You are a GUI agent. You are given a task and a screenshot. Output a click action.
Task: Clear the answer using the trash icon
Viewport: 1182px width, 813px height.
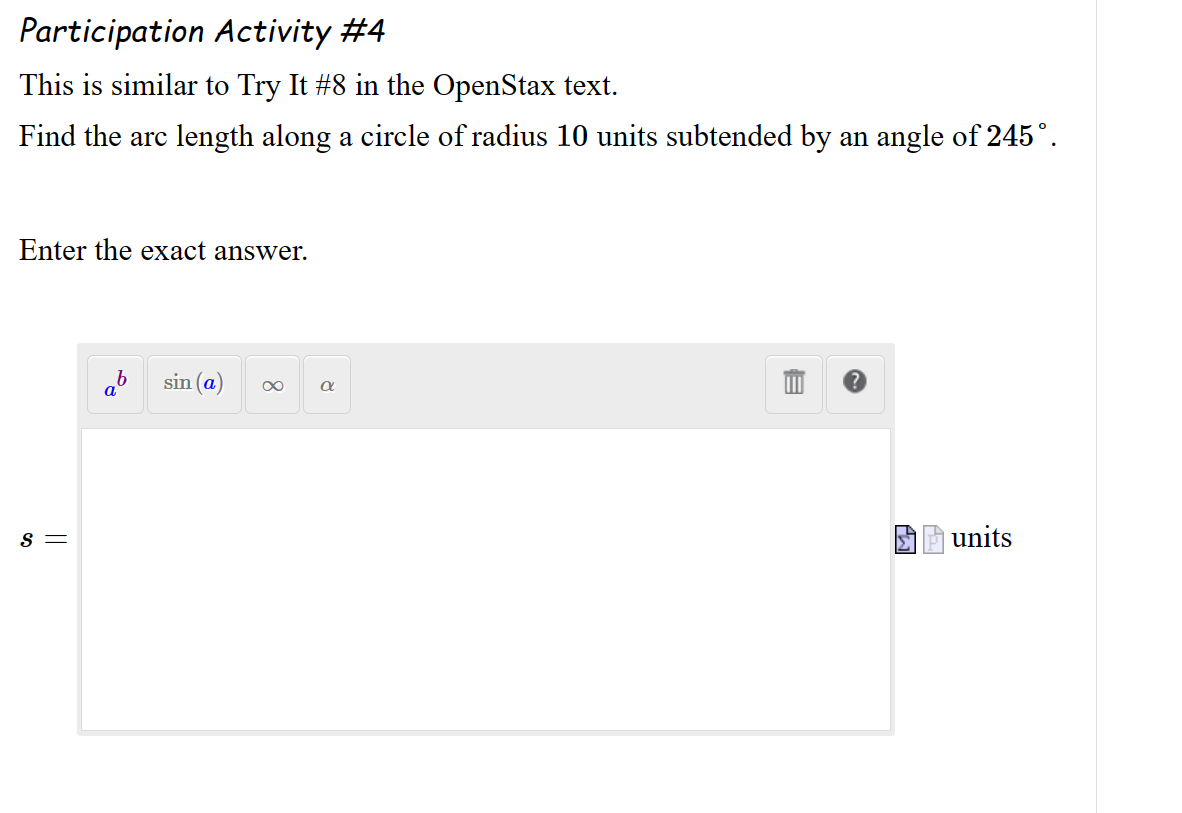(793, 384)
